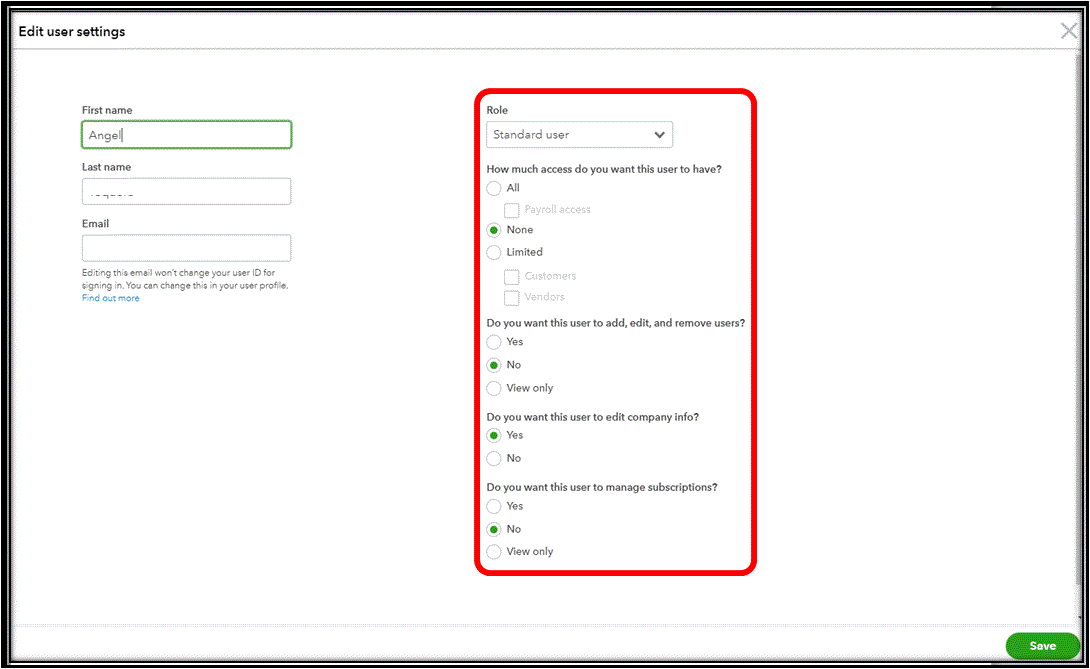
Task: Select the All access radio option
Action: point(494,188)
